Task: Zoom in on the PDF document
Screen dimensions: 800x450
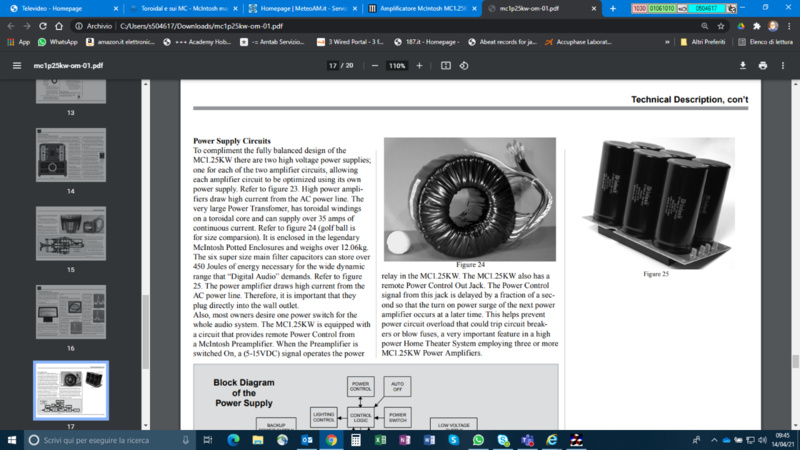Action: (x=419, y=65)
